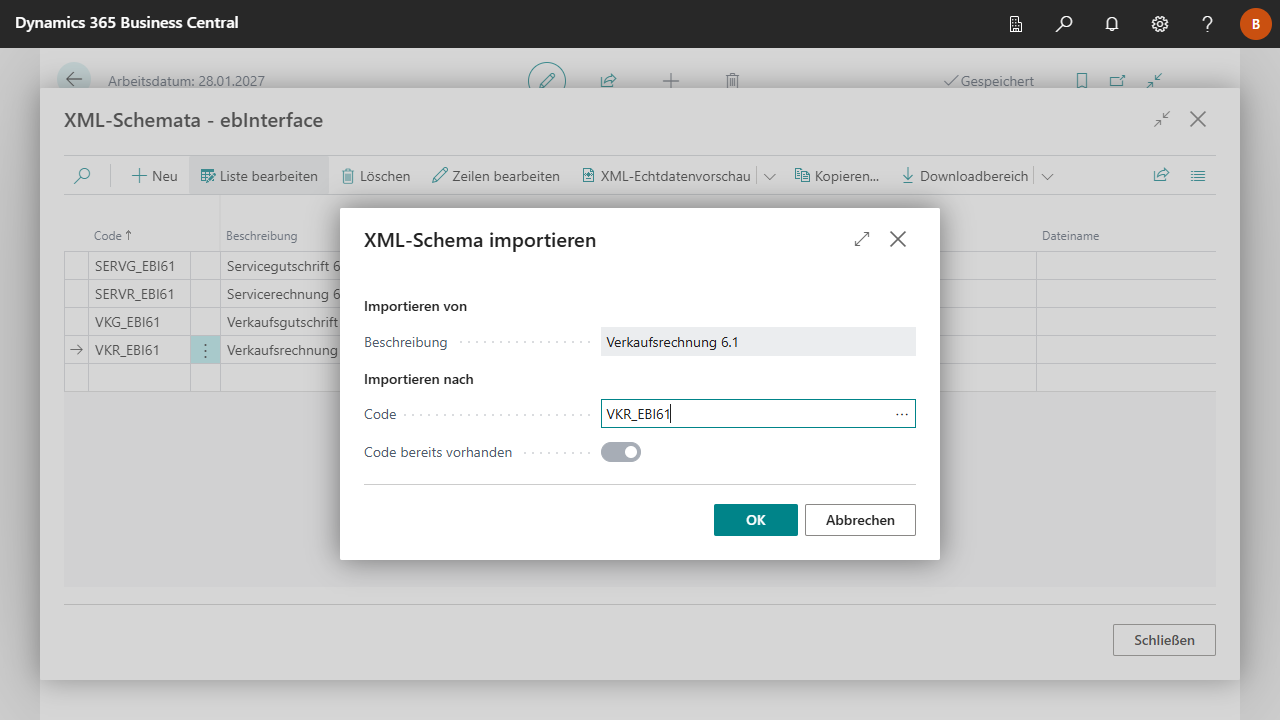Click the share icon in list toolbar

pyautogui.click(x=1161, y=176)
